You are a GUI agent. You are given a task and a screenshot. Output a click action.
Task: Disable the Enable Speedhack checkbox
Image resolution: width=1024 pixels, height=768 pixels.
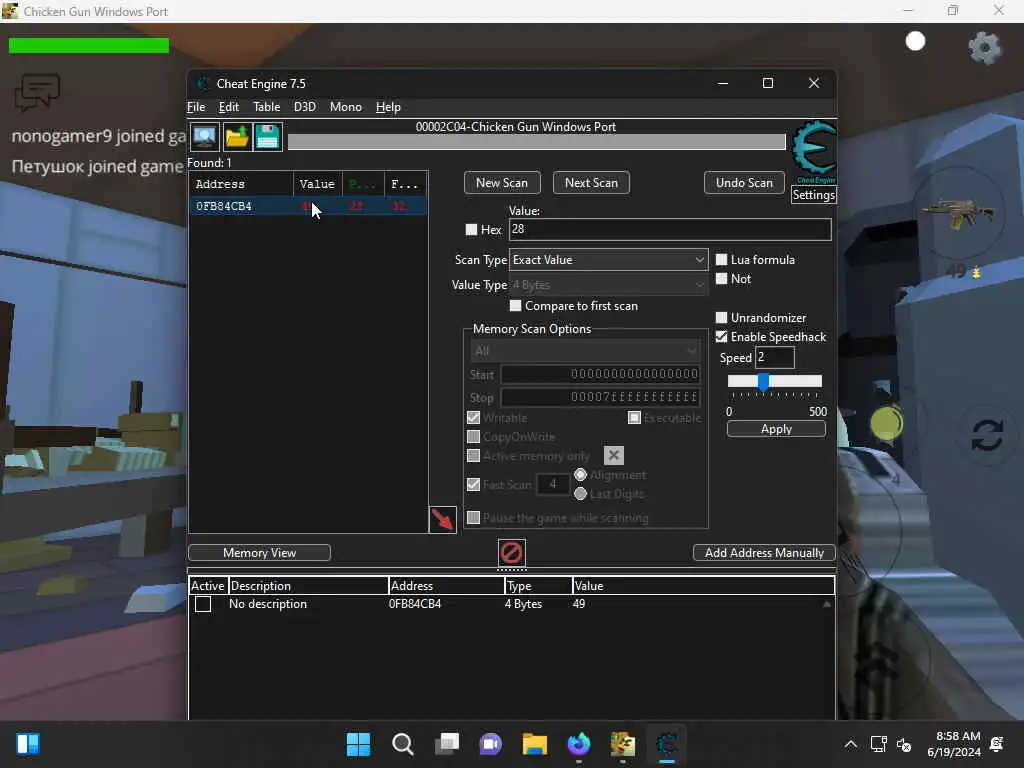pos(721,336)
